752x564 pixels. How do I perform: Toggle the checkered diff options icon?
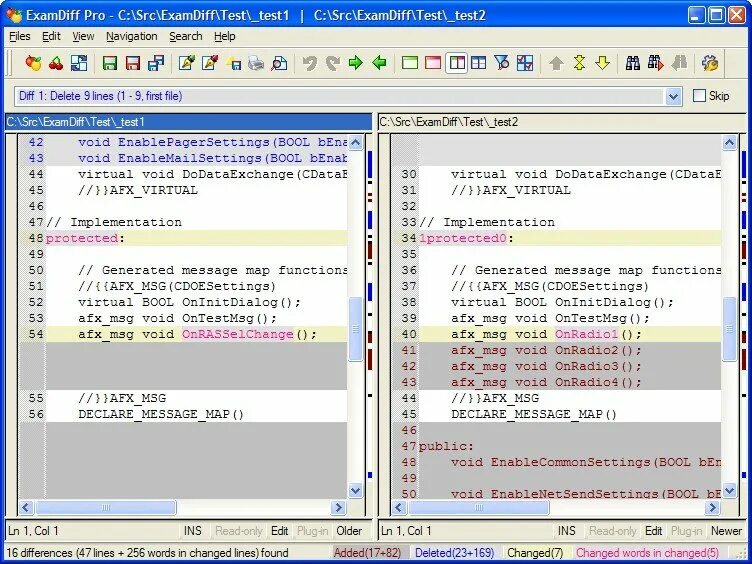pos(525,63)
